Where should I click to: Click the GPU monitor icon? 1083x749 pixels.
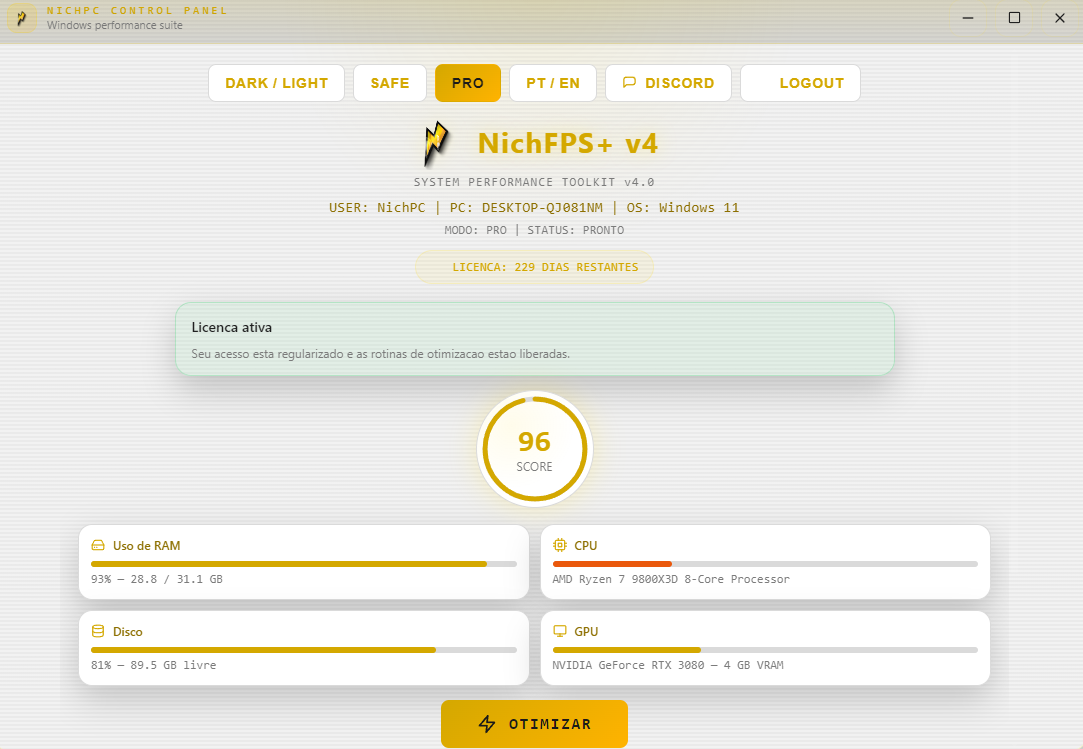click(x=559, y=632)
